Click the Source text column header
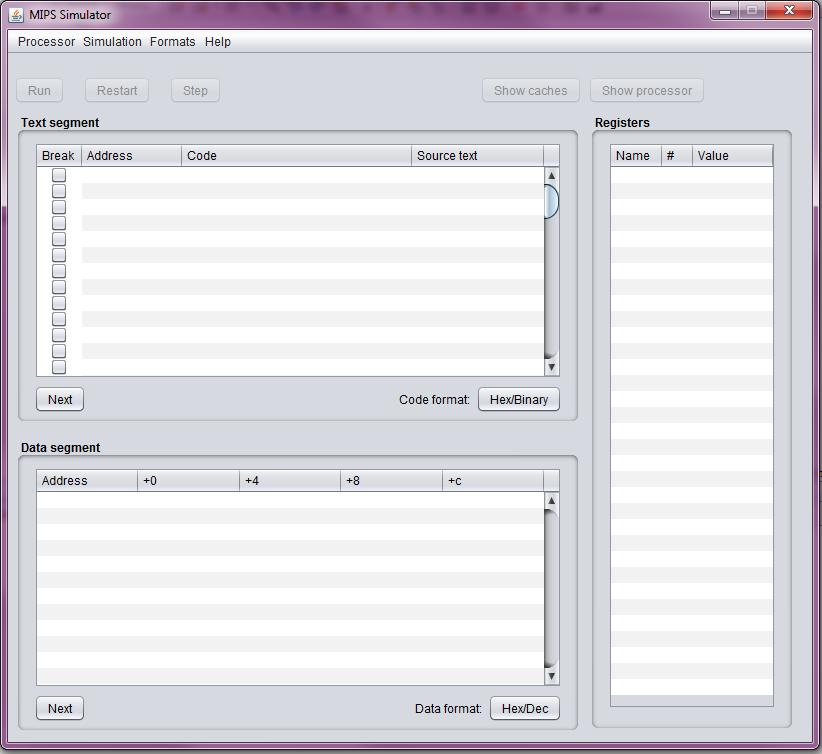The height and width of the screenshot is (754, 822). 478,156
